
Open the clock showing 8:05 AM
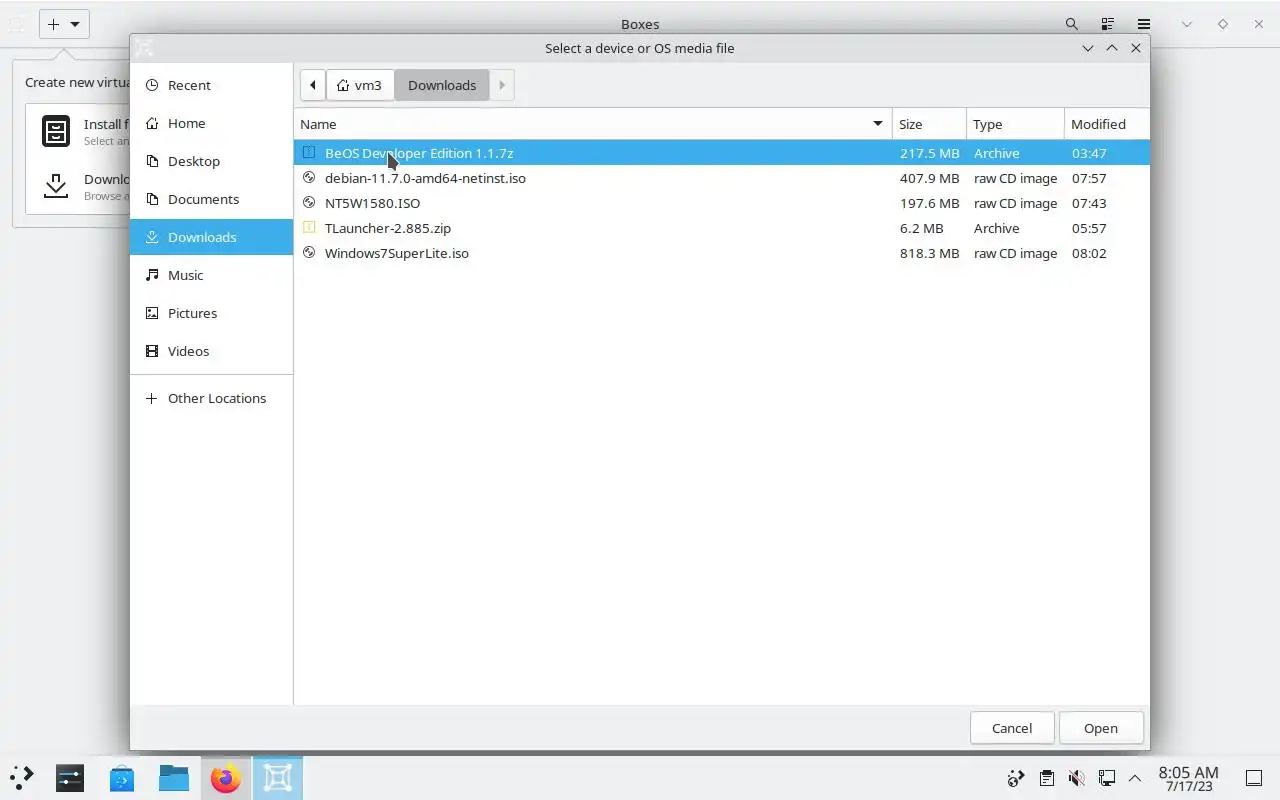[1188, 778]
